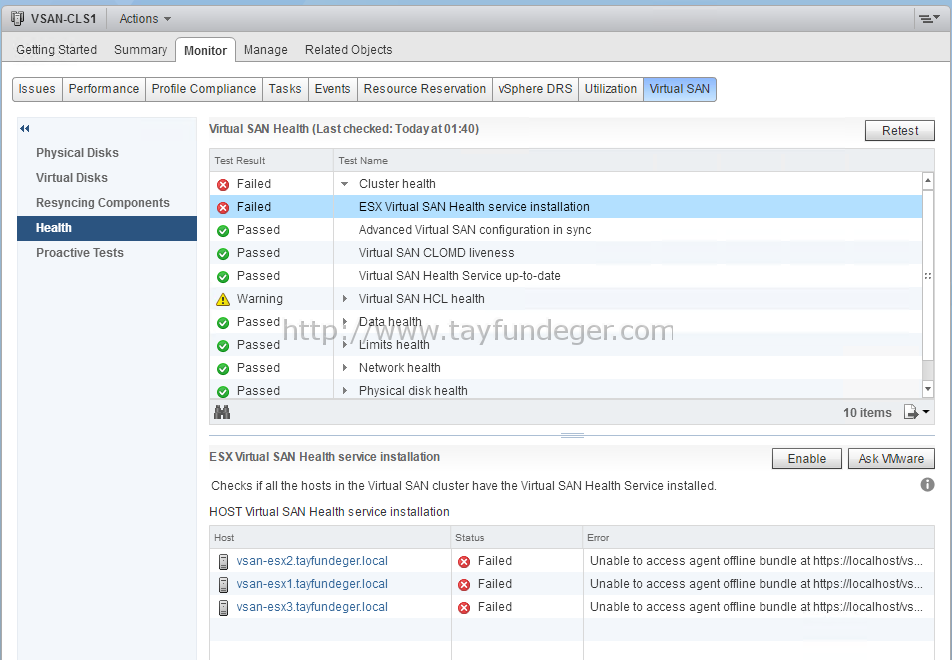Open the Profile Compliance sub-tab

tap(204, 89)
